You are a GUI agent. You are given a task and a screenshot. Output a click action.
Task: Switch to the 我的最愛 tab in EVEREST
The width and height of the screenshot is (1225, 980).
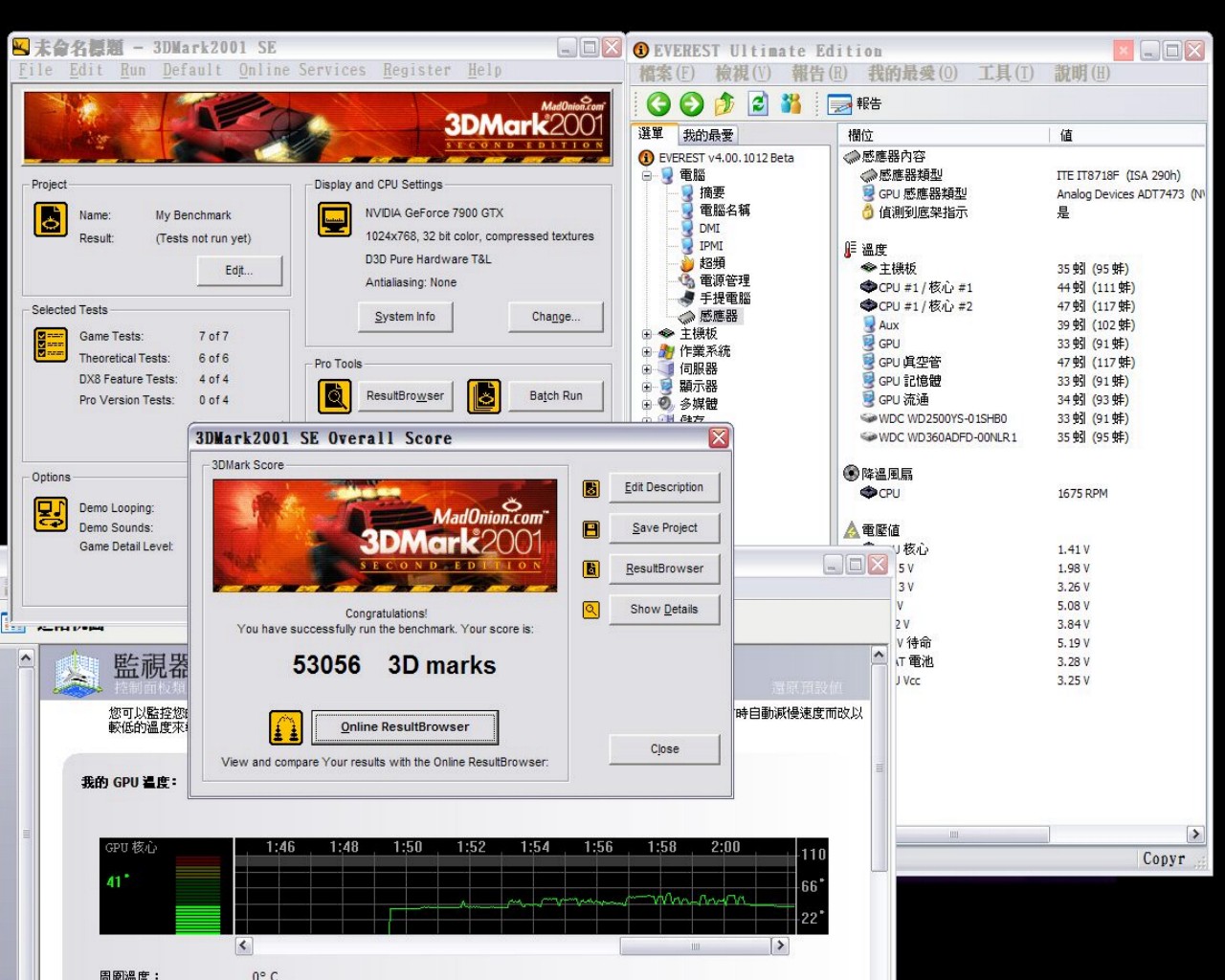(708, 135)
